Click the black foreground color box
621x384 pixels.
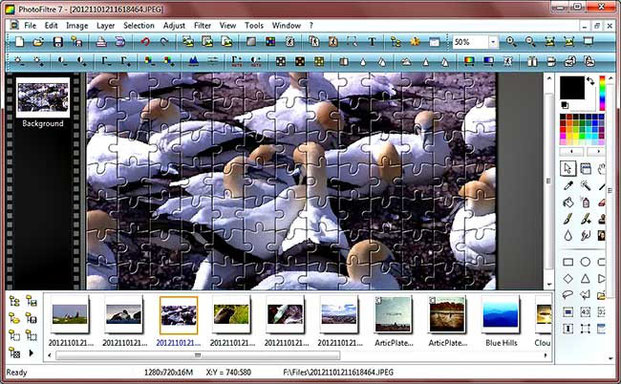coord(572,88)
